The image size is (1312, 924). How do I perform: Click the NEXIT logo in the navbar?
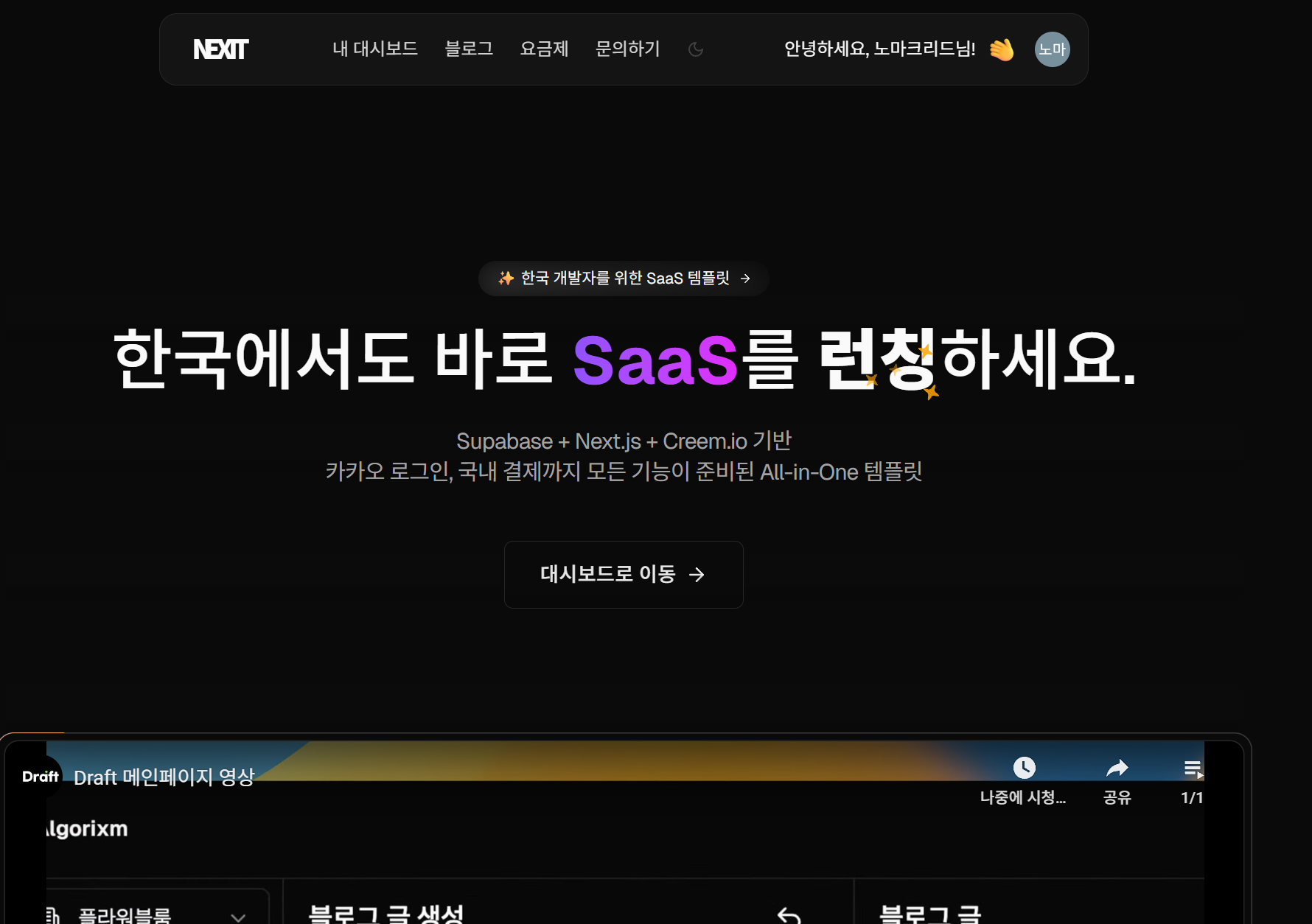click(220, 49)
